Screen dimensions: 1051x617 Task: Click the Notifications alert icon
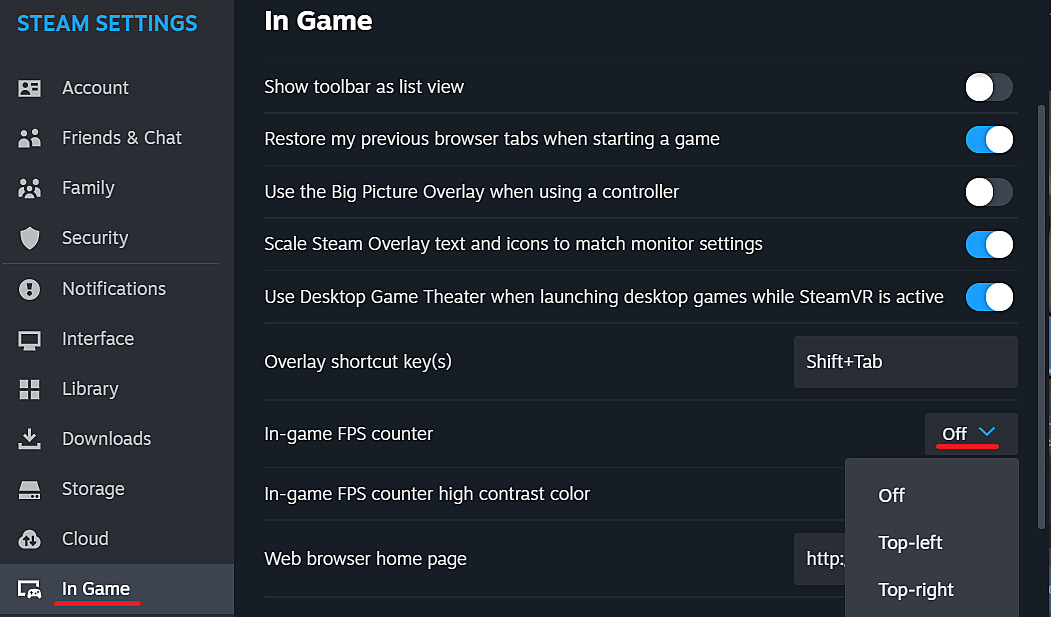tap(30, 289)
